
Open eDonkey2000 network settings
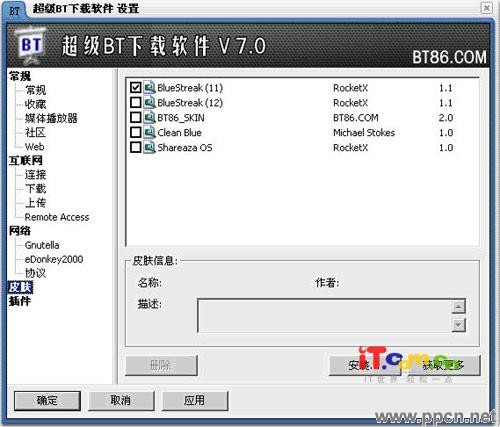tap(54, 259)
